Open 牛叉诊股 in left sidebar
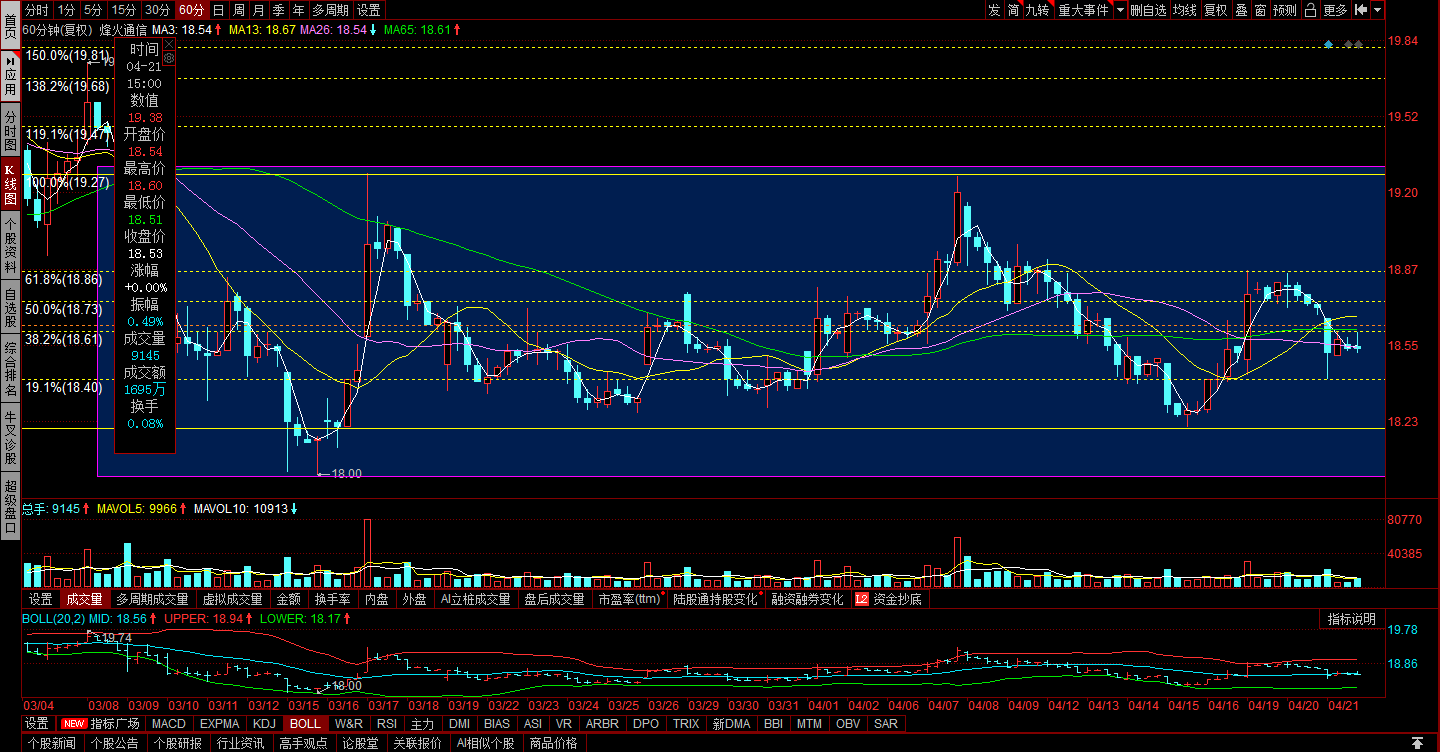Screen dimensions: 1440x752 [x=10, y=437]
